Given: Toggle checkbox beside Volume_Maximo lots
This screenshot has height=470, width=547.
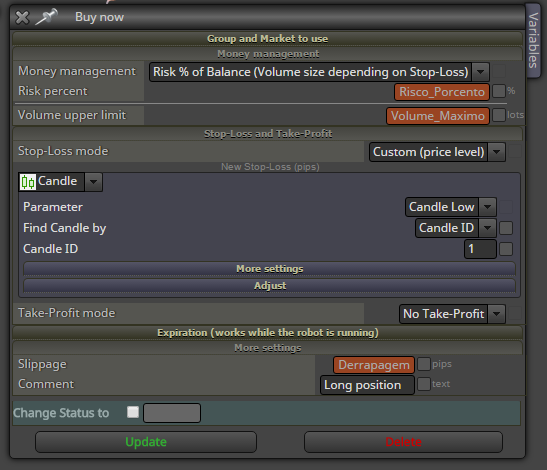Looking at the screenshot, I should coord(499,115).
